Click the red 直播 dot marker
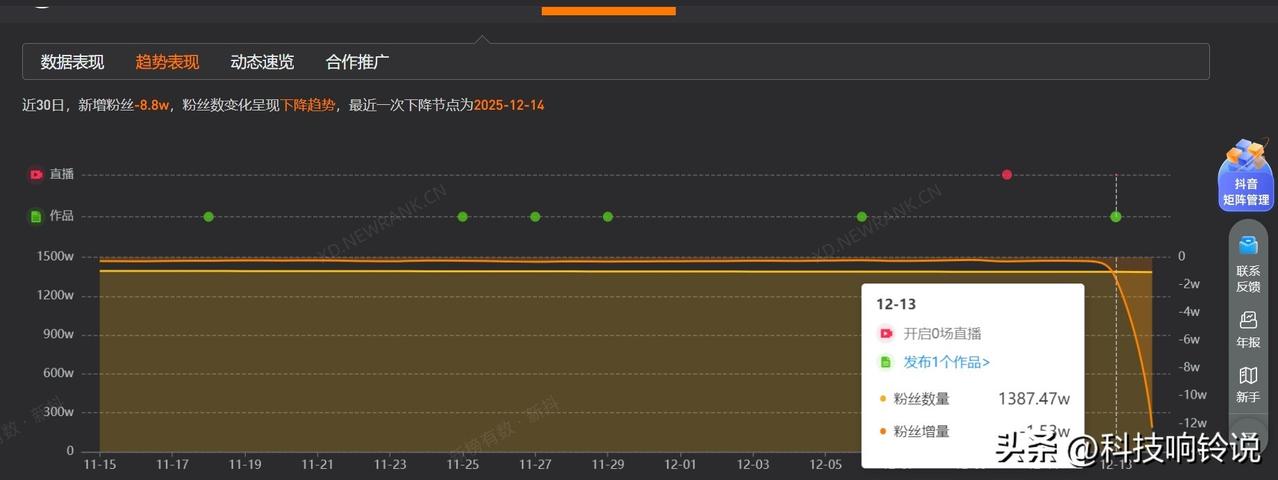 pyautogui.click(x=1007, y=175)
